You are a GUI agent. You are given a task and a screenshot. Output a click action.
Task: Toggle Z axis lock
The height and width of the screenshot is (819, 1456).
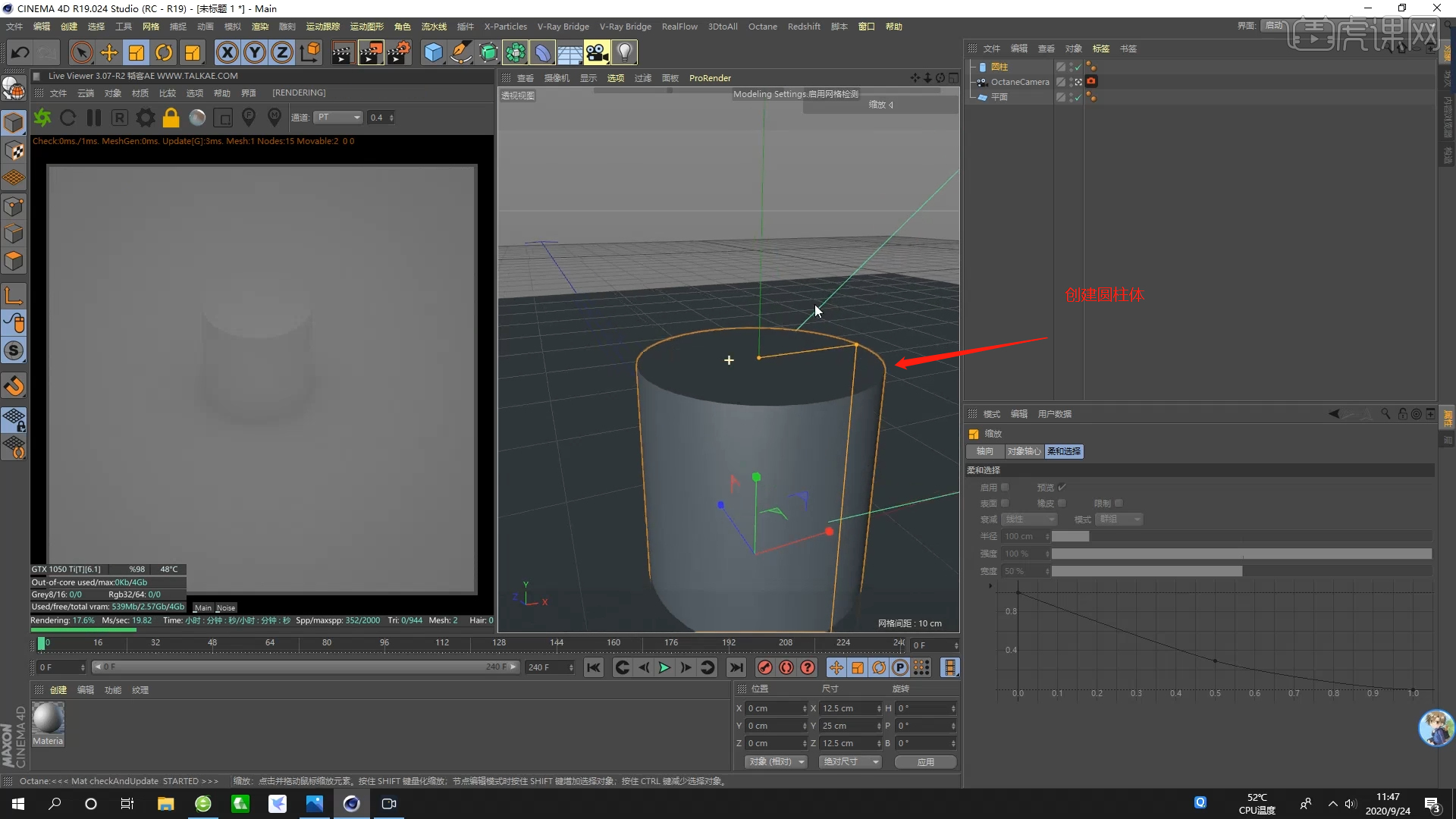click(x=282, y=52)
